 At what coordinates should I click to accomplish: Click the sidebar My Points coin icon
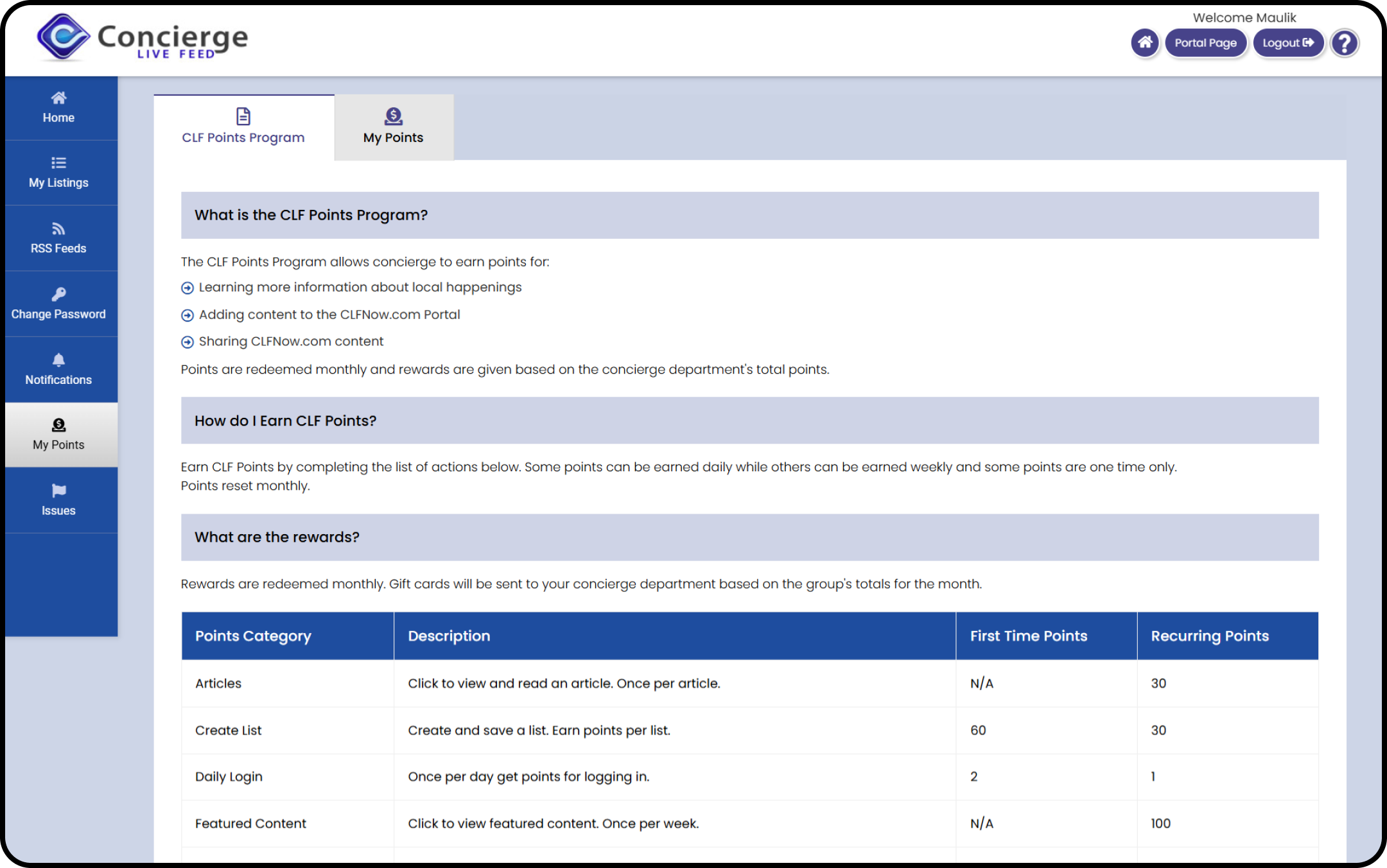(x=58, y=424)
